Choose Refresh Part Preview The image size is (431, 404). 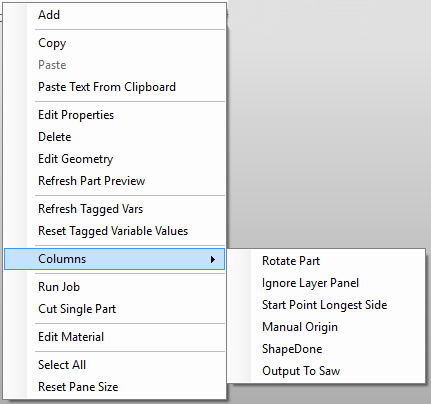tap(114, 181)
